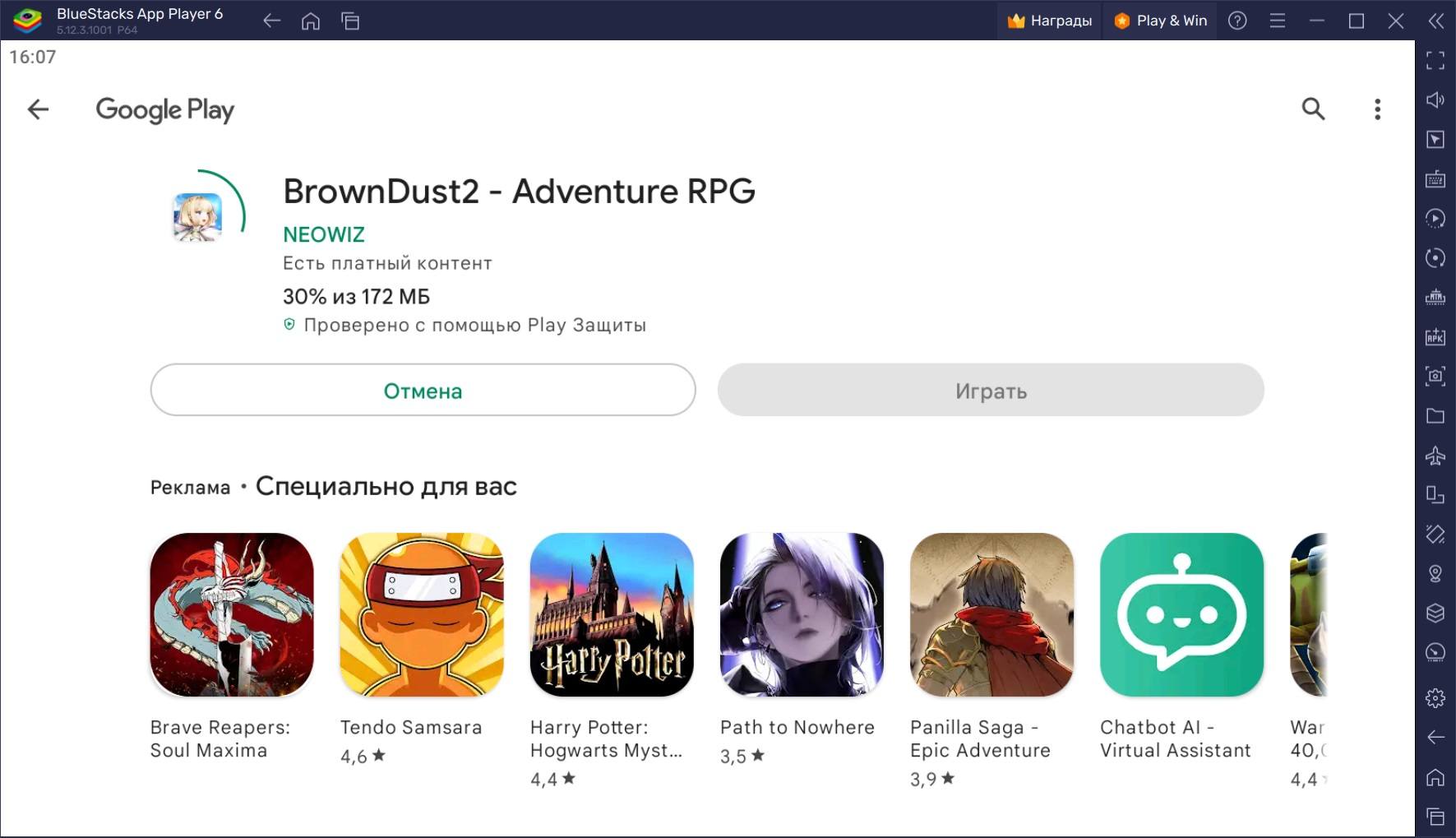Open the sidebar play-circle icon below keyboard
The height and width of the screenshot is (838, 1456).
[x=1435, y=218]
